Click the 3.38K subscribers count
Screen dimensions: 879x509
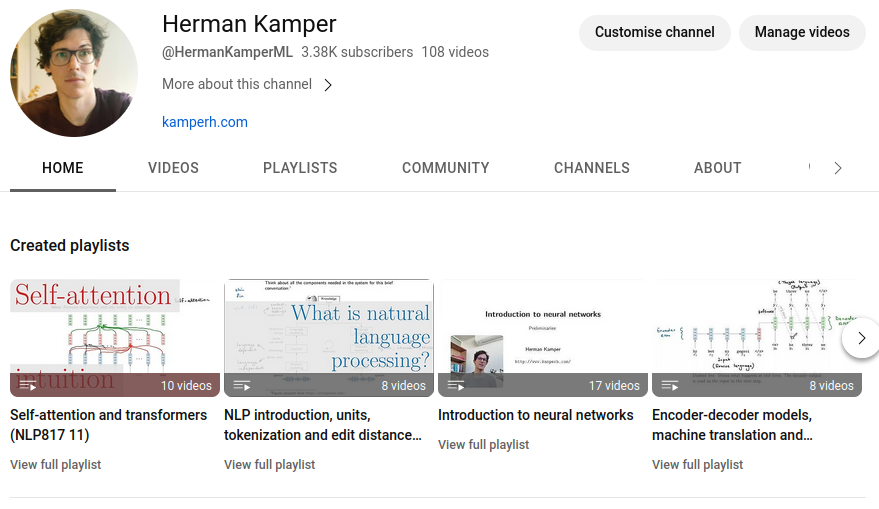(x=357, y=52)
